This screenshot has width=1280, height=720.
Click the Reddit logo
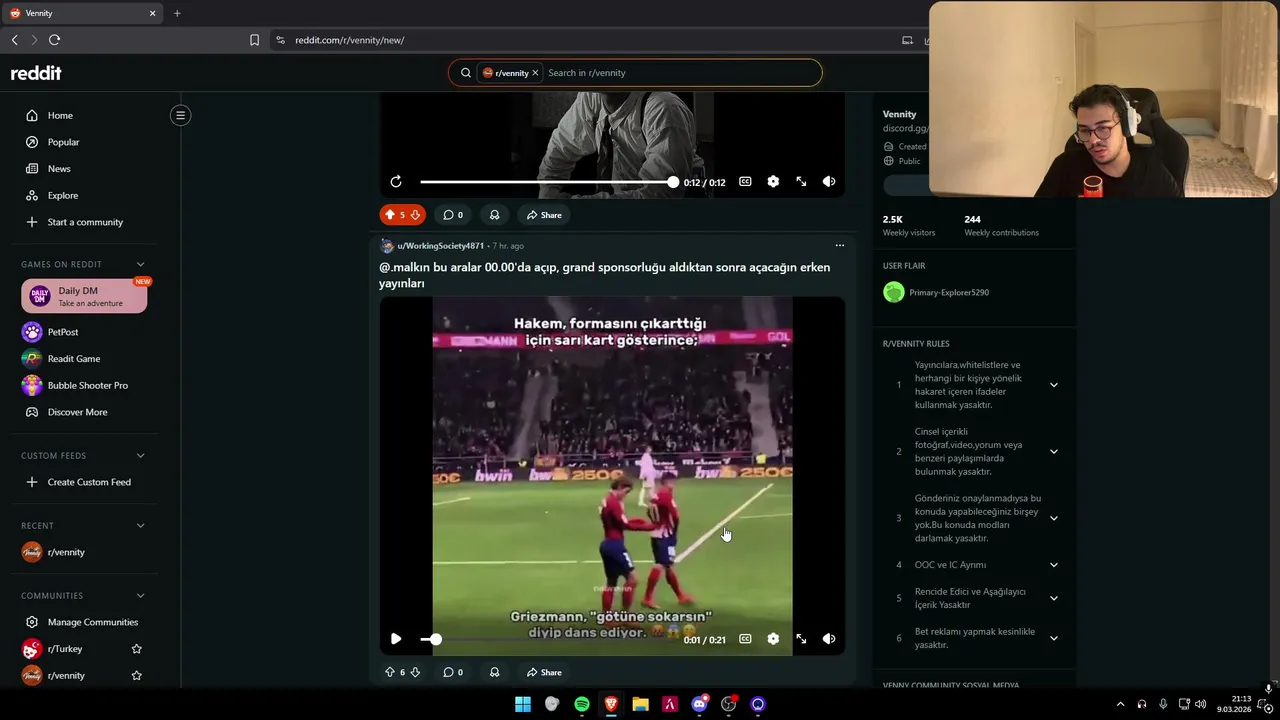coord(36,73)
